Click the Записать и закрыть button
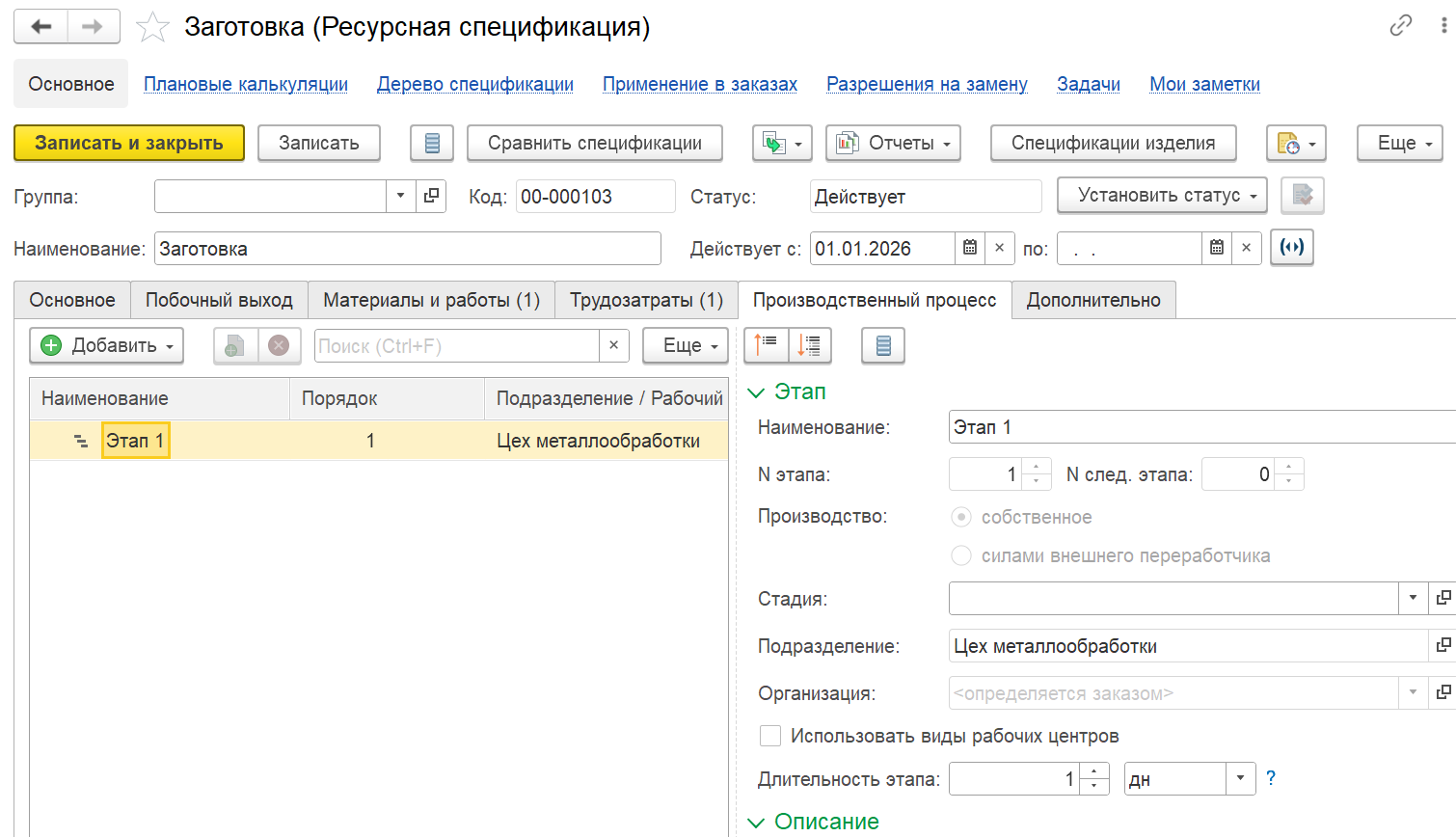Image resolution: width=1456 pixels, height=837 pixels. click(129, 143)
